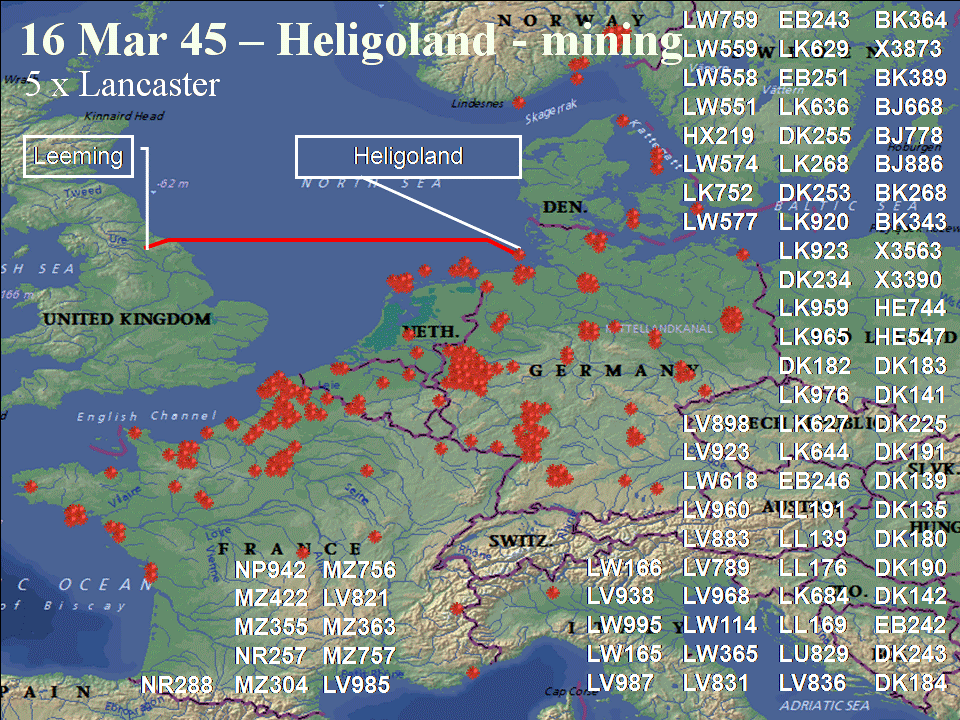Click aircraft serial LV938

[620, 596]
